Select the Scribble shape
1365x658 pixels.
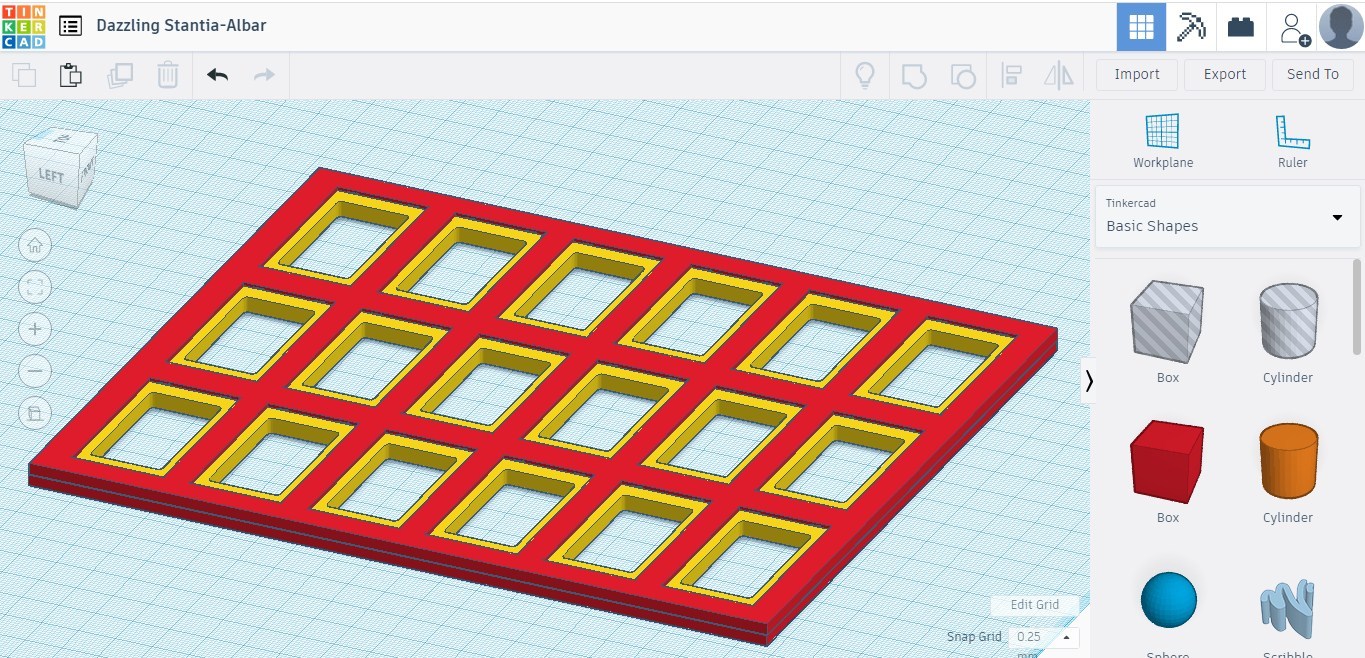(x=1288, y=610)
